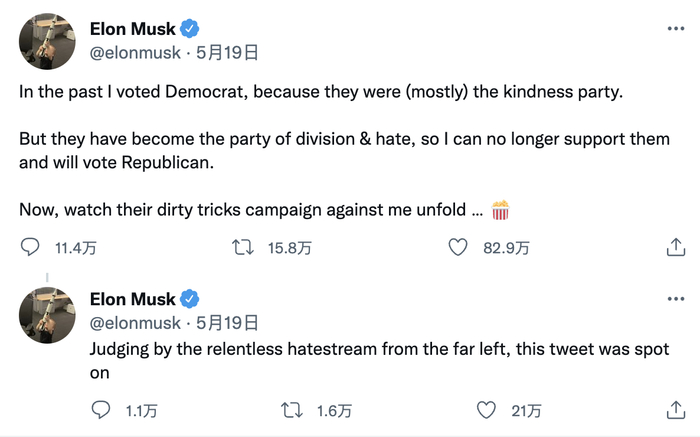700x437 pixels.
Task: Retweet the follow-up tweet with 1.6万 retweets
Action: click(x=292, y=410)
